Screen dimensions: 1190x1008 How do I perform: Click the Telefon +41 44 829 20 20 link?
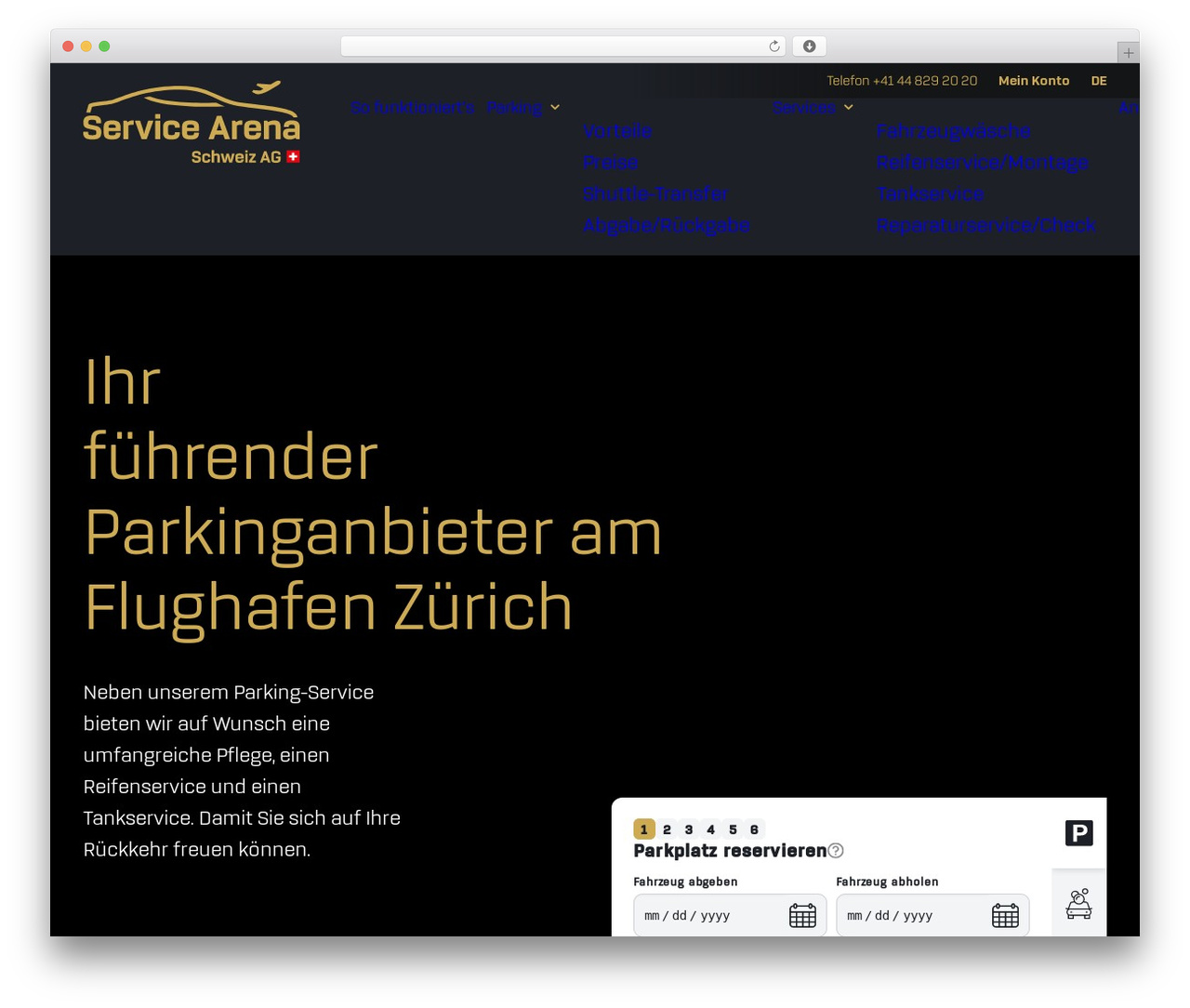tap(902, 81)
